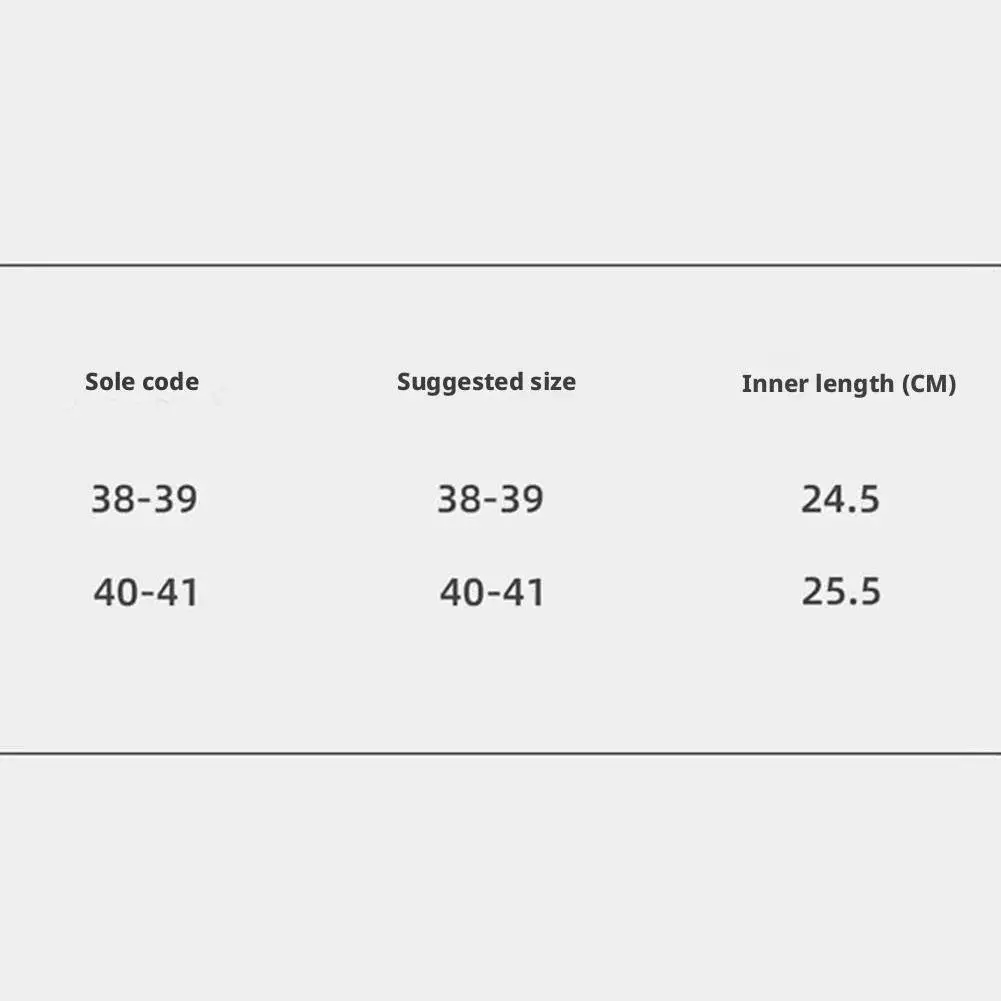Select the 40-41 value under Sole code
The width and height of the screenshot is (1001, 1001).
coord(146,592)
